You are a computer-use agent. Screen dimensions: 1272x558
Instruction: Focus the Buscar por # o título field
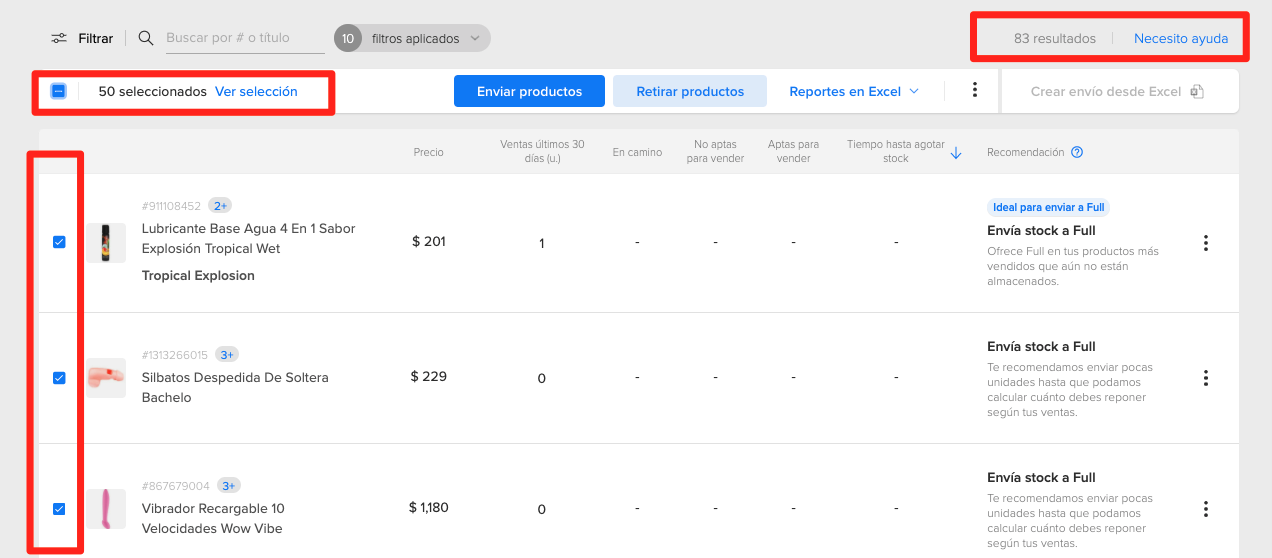point(244,38)
